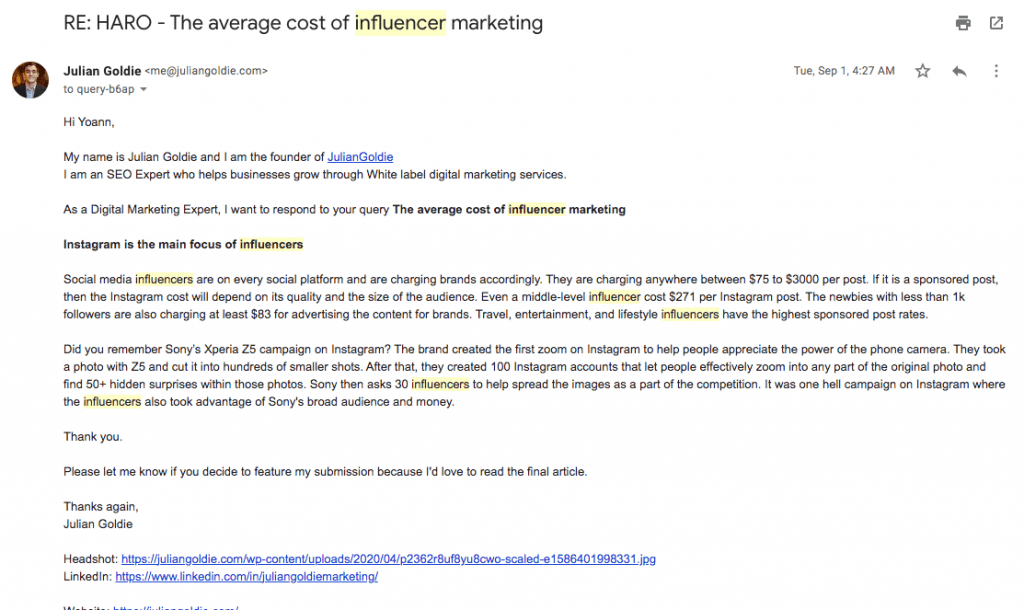This screenshot has height=610, width=1024.
Task: Open the Headshot jpg URL link
Action: coord(388,559)
